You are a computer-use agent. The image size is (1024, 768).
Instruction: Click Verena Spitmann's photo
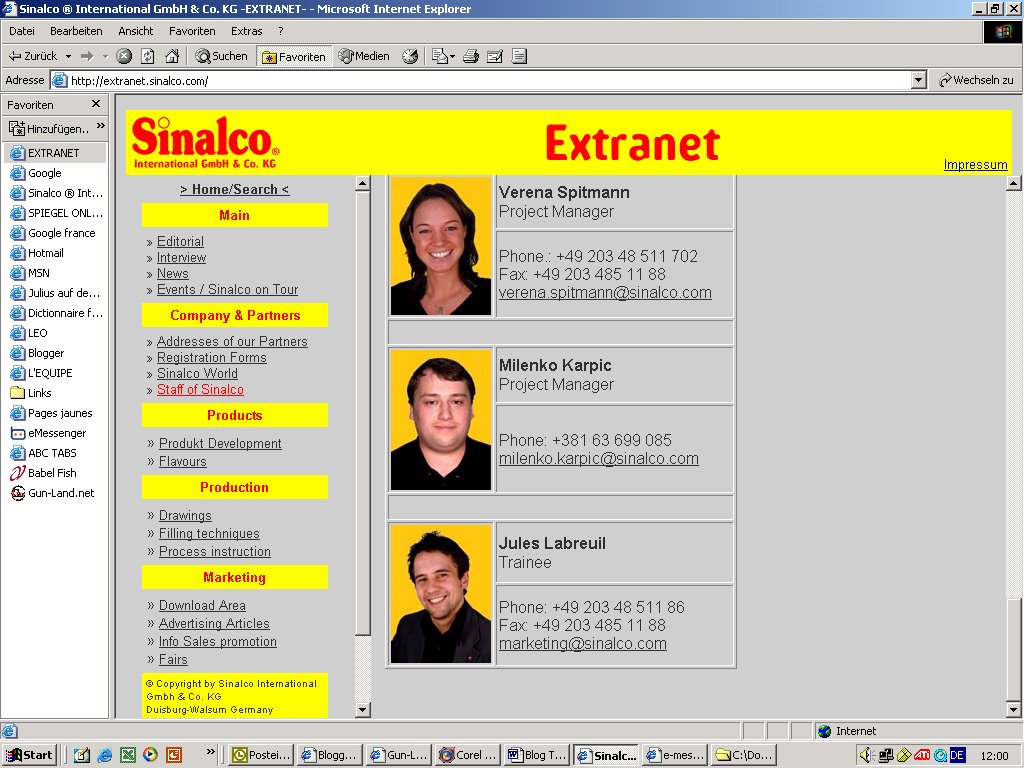point(441,246)
